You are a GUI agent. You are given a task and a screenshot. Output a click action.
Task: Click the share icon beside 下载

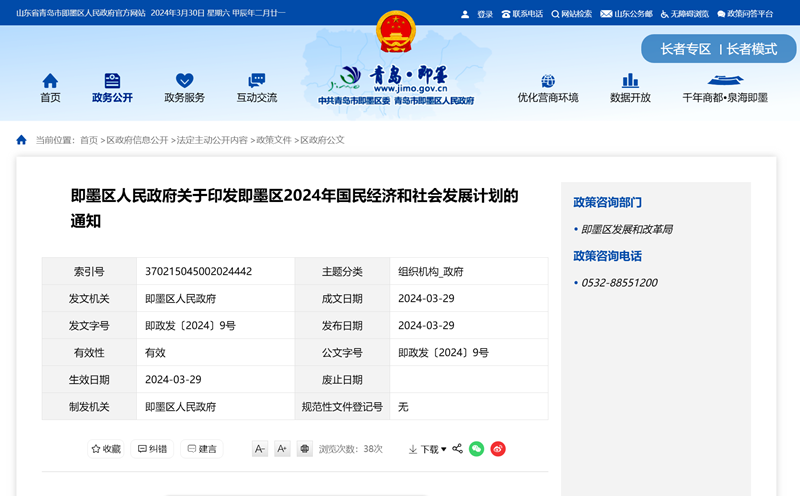click(x=457, y=449)
